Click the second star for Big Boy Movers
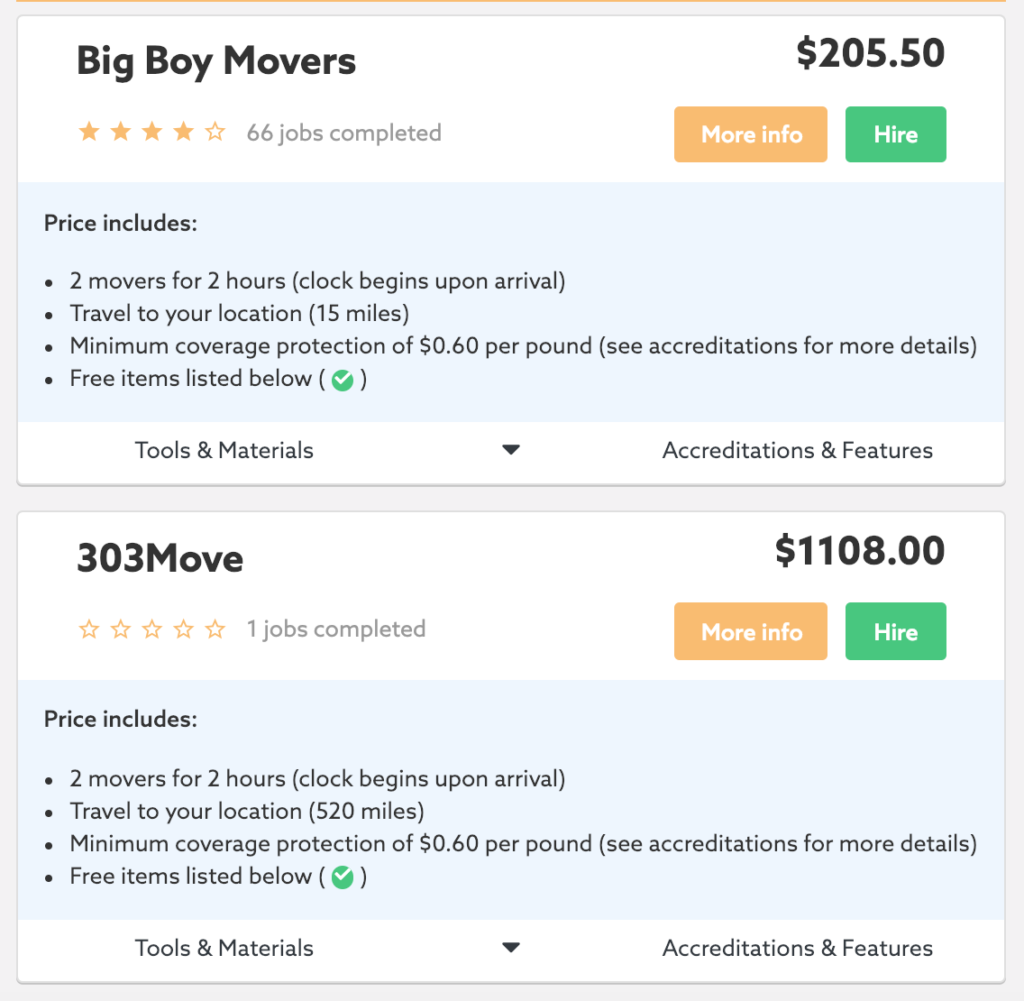 tap(120, 131)
